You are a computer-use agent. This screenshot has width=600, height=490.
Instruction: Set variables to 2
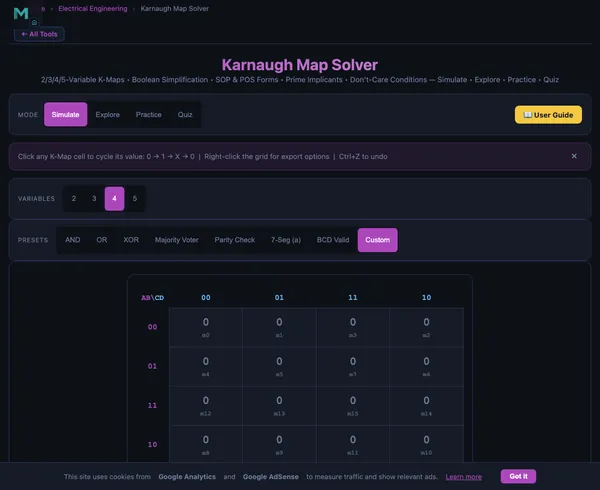(x=74, y=199)
